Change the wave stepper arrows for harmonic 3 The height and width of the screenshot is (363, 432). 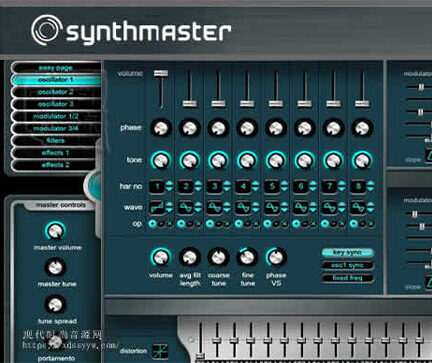tap(227, 207)
